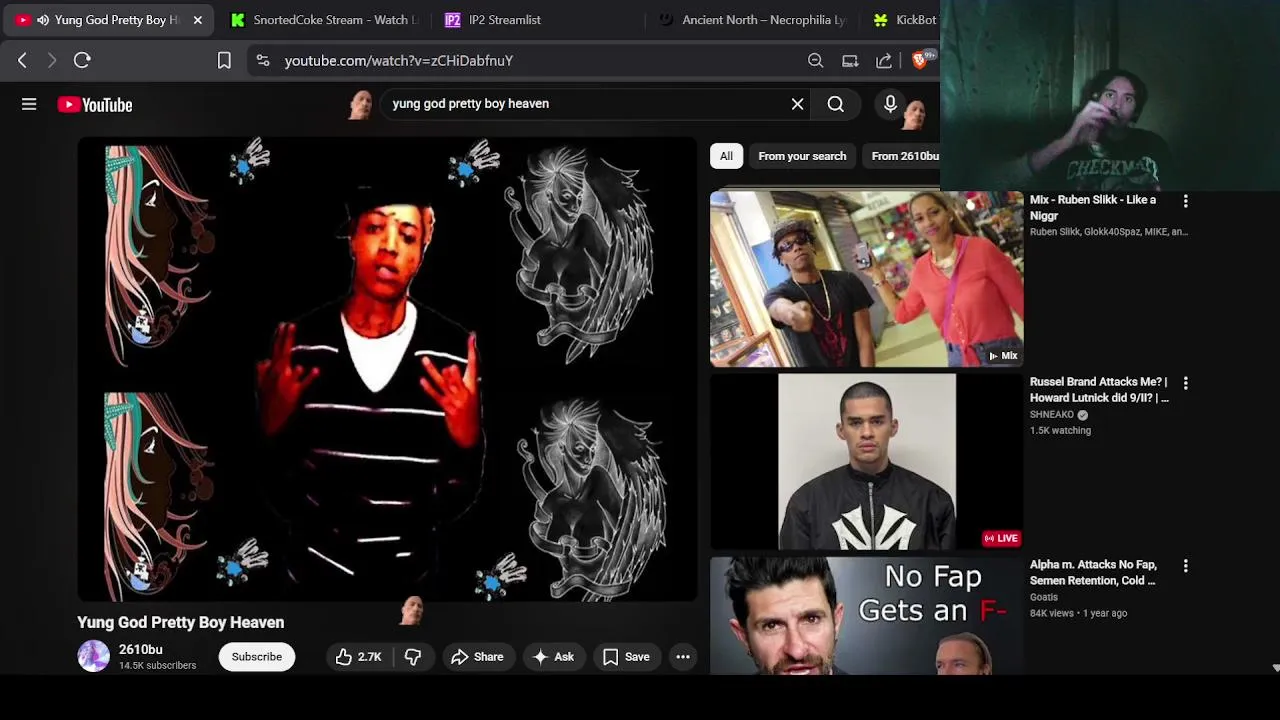Open YouTube hamburger guide menu
Viewport: 1280px width, 720px height.
29,104
